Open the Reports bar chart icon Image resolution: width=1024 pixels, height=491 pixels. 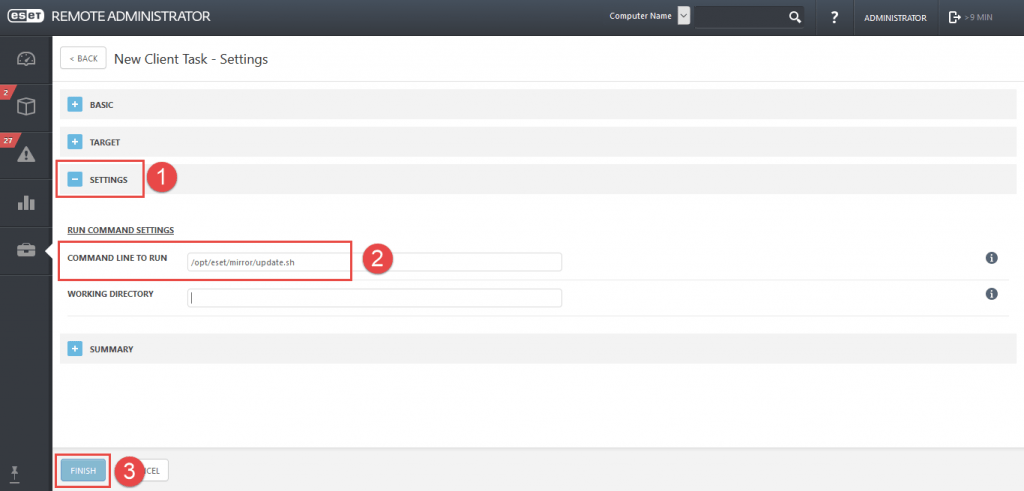tap(26, 203)
